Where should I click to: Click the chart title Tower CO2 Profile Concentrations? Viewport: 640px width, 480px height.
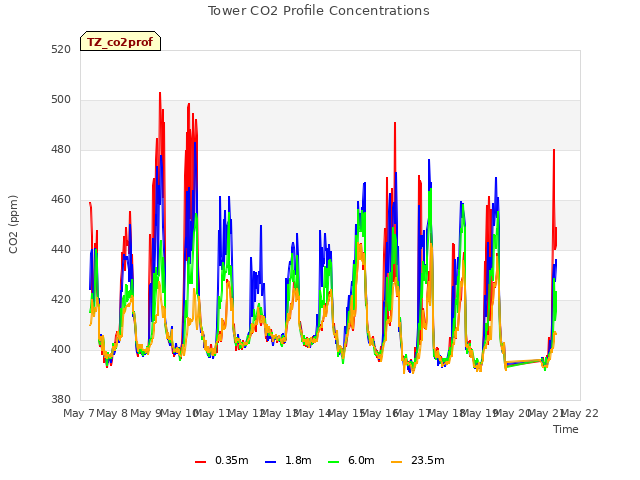click(319, 11)
